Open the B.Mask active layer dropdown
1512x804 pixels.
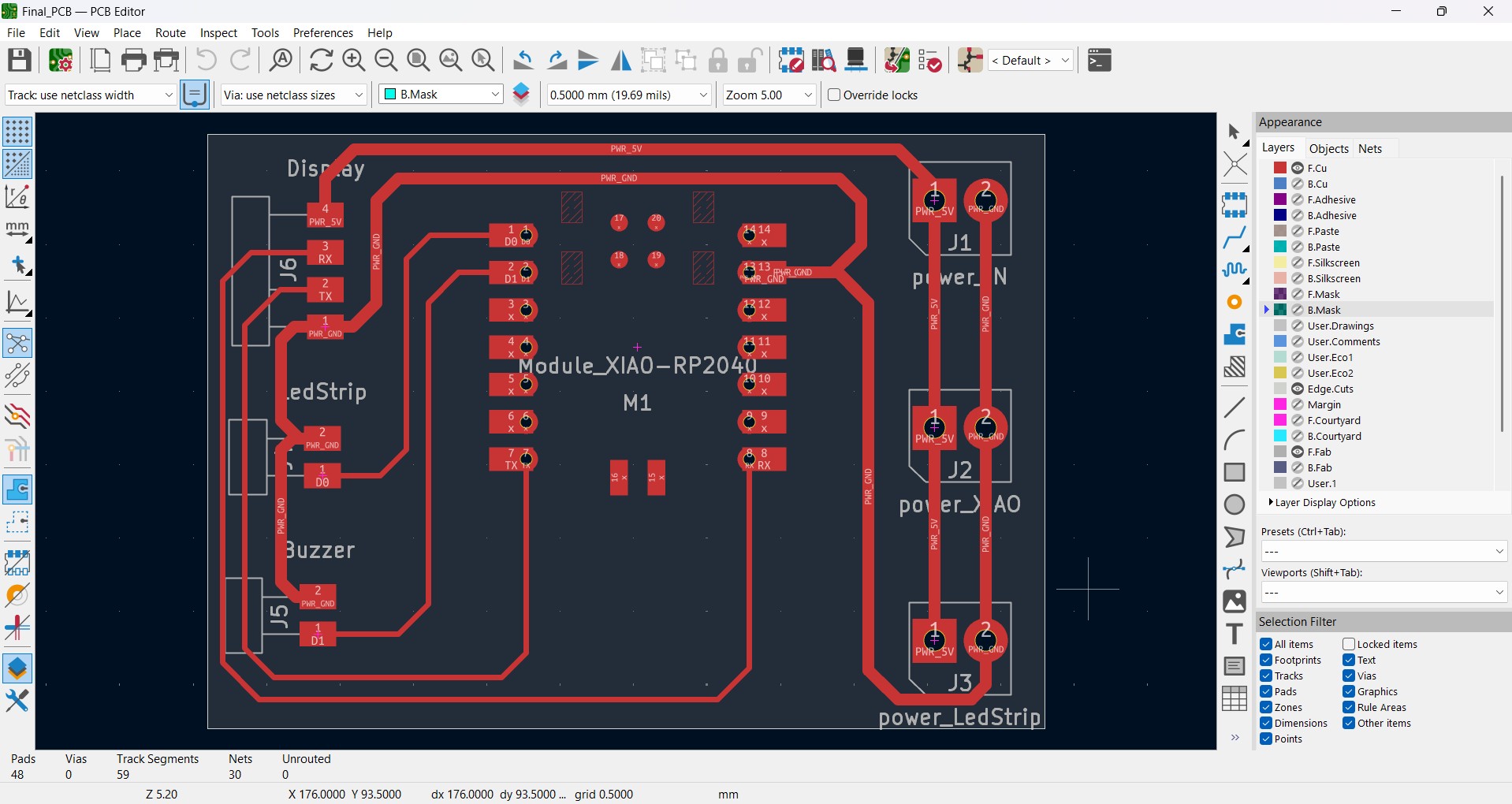(441, 95)
